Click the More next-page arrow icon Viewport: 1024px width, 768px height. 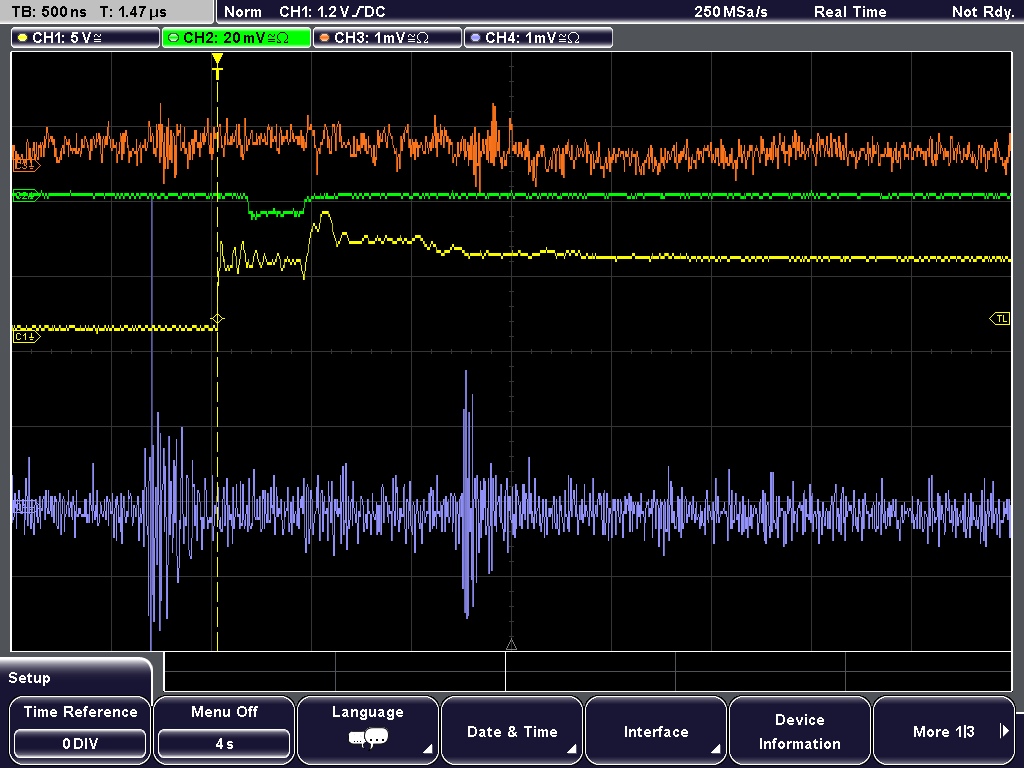1004,731
